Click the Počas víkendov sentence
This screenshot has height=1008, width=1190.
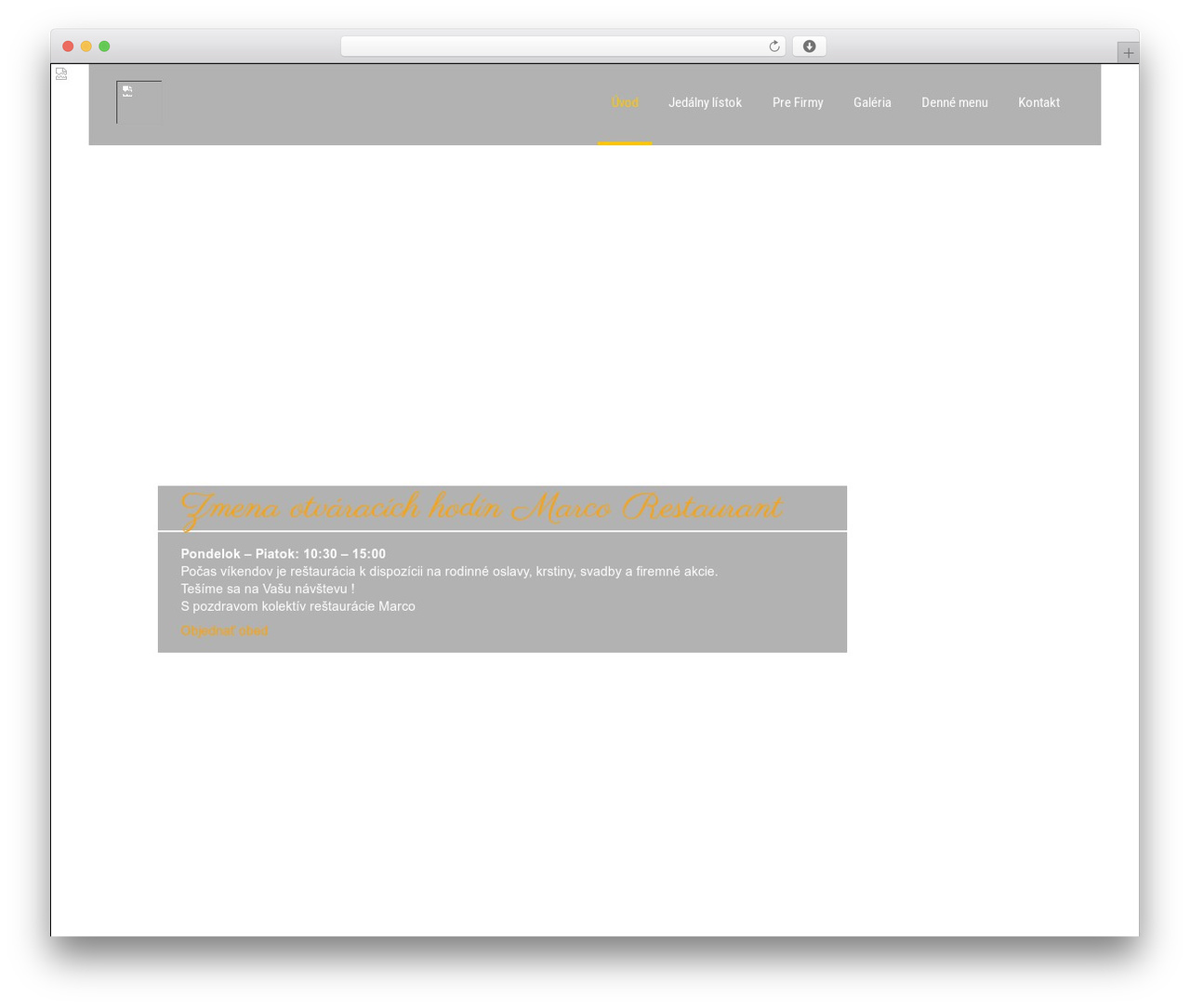(449, 571)
